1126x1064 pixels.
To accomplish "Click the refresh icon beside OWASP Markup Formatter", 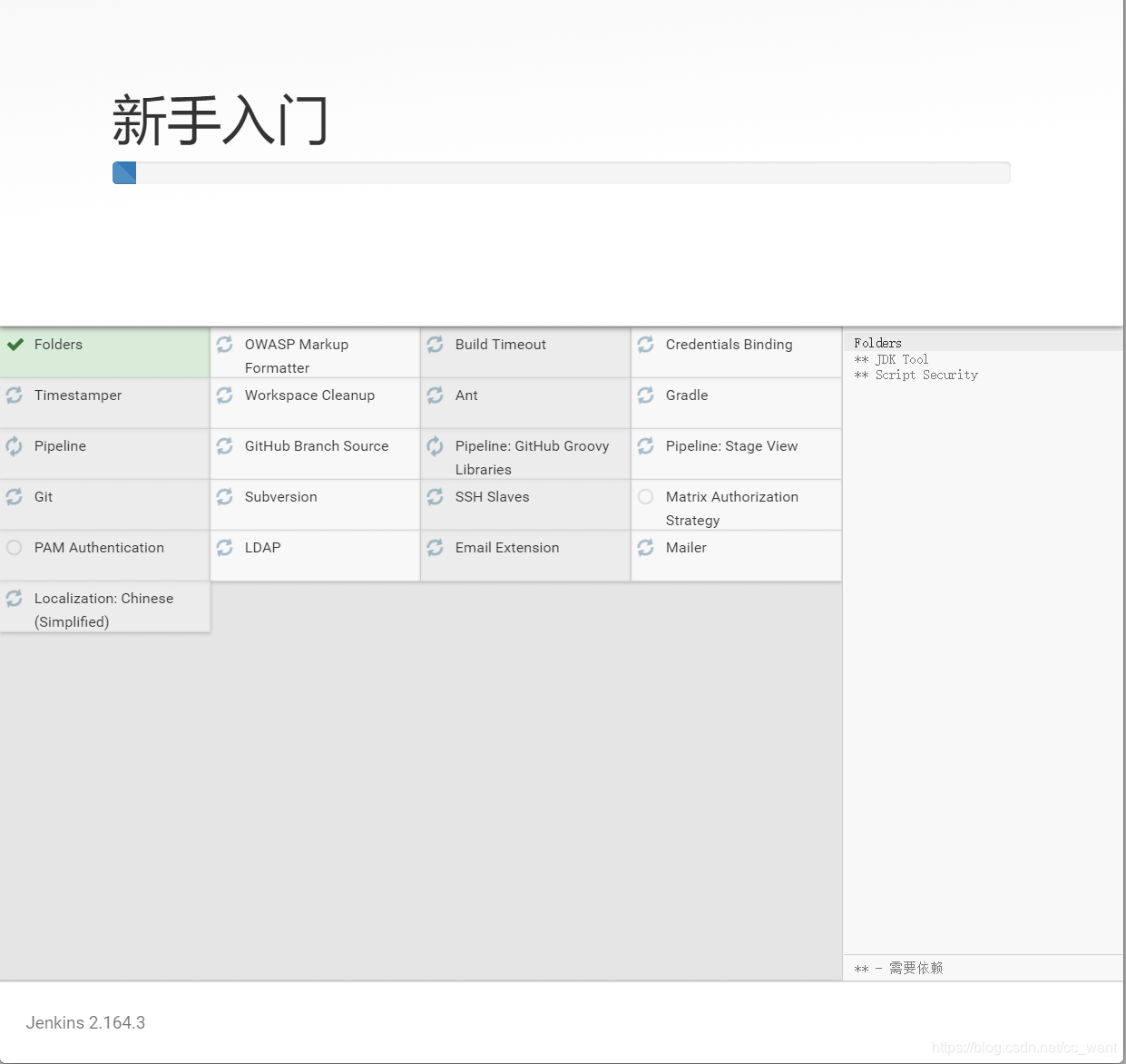I will click(x=224, y=345).
